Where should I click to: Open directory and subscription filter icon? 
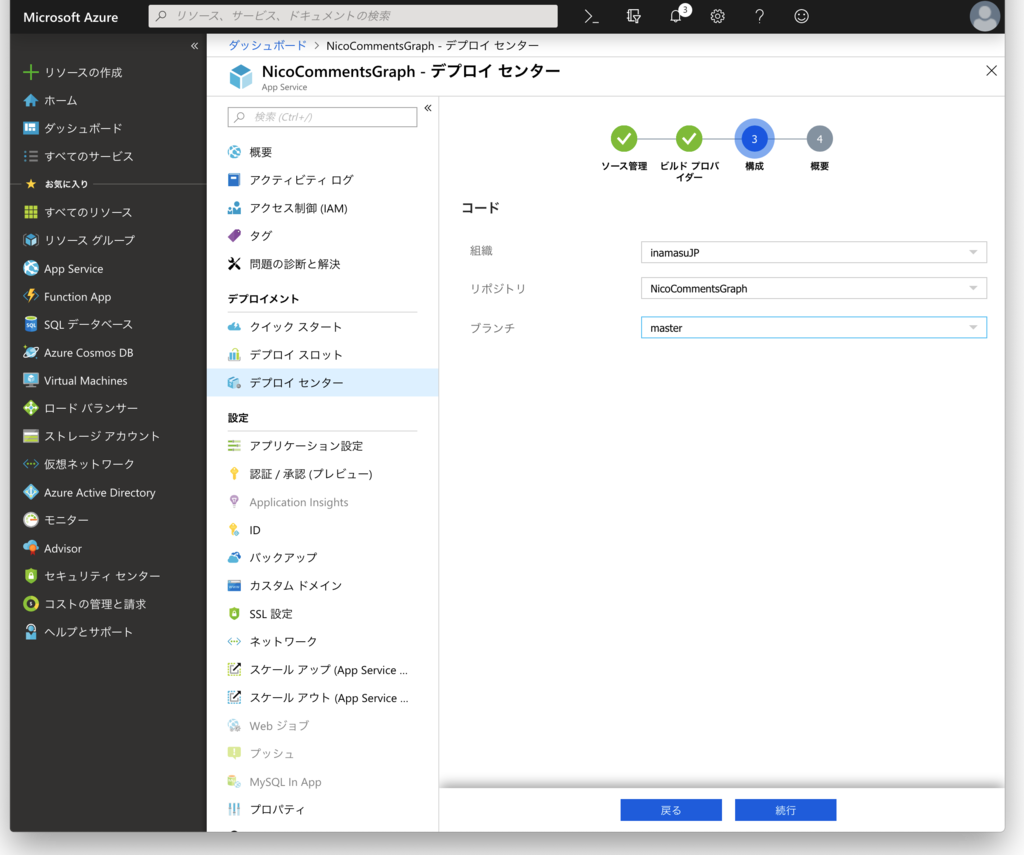[x=633, y=16]
